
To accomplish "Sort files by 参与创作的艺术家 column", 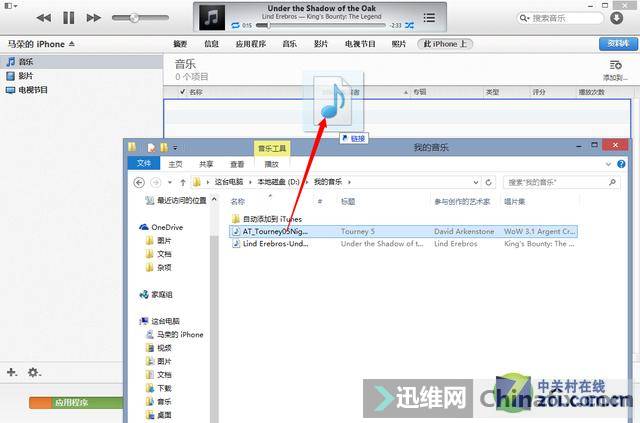I will 462,201.
